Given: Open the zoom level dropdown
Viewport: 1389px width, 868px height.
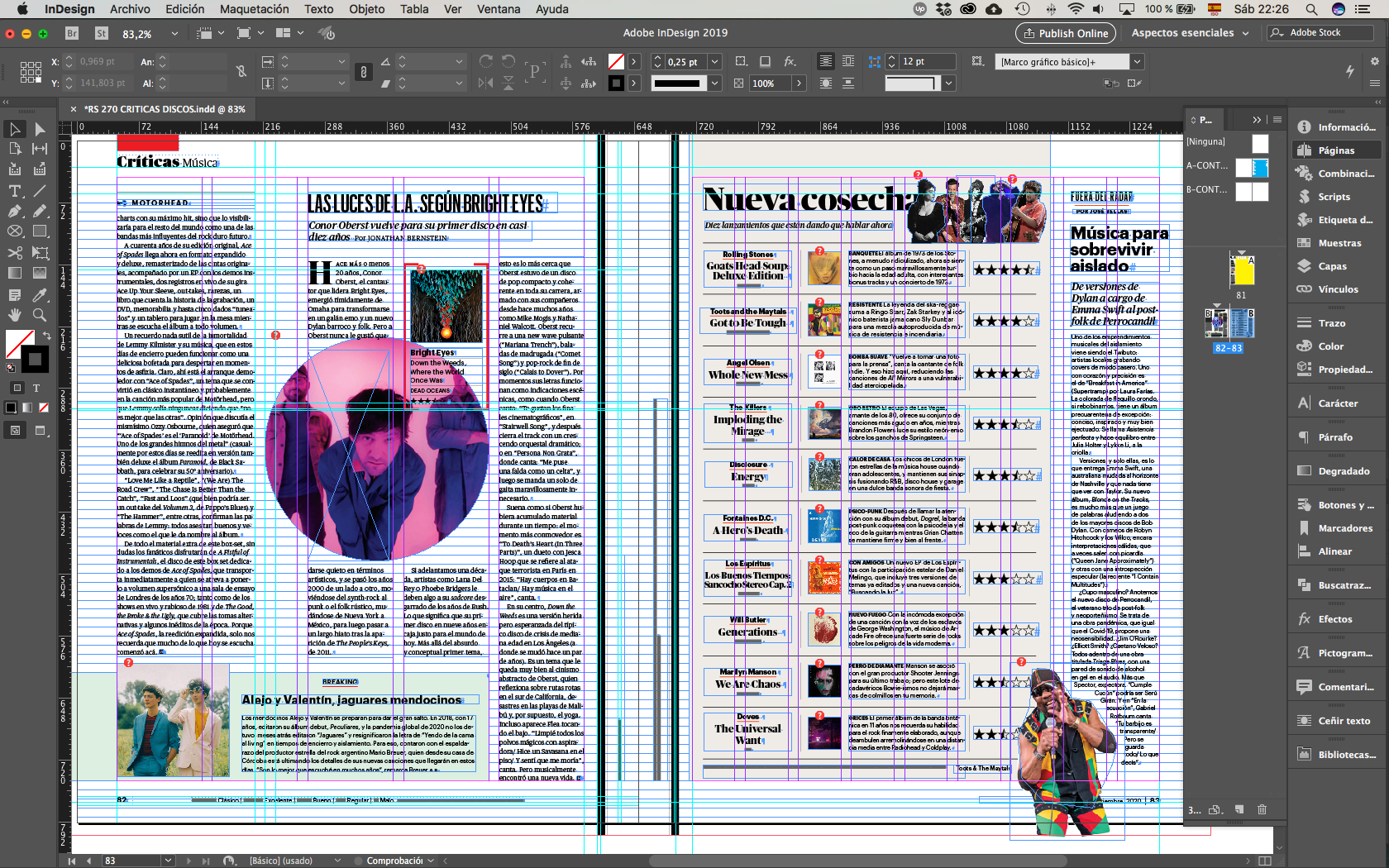Looking at the screenshot, I should pos(174,34).
